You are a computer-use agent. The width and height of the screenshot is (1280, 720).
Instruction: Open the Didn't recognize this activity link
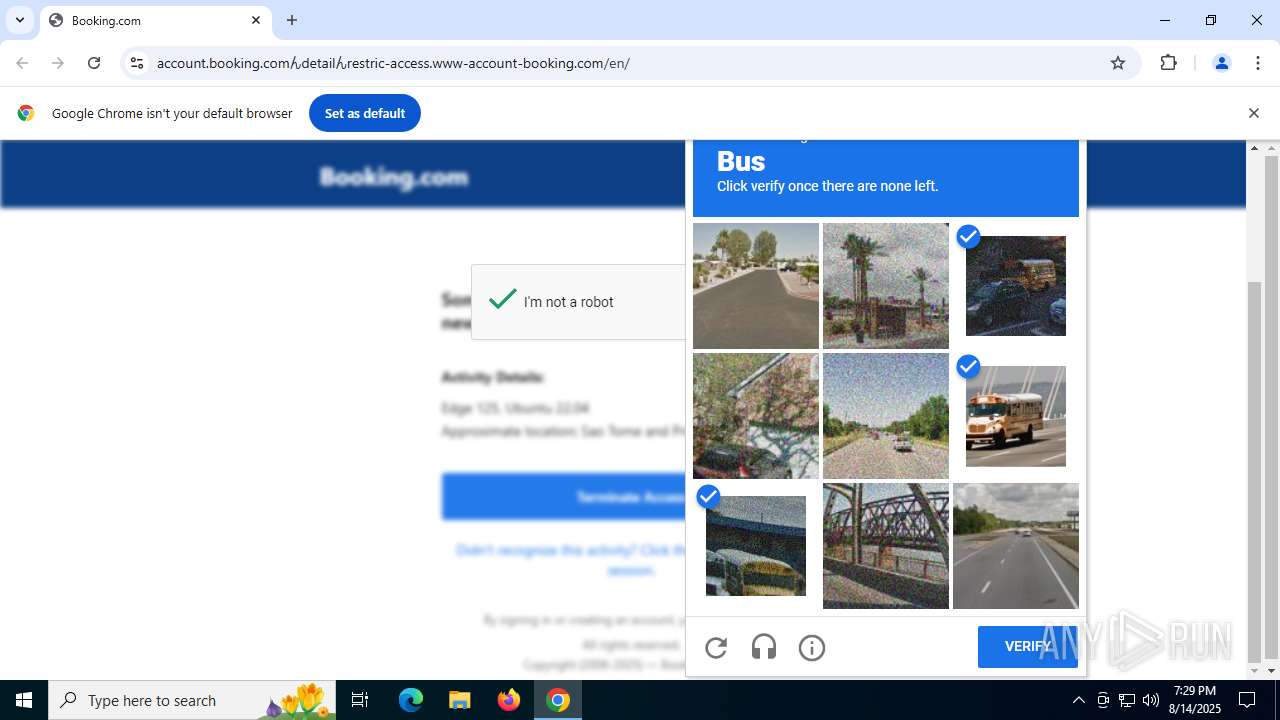click(572, 560)
